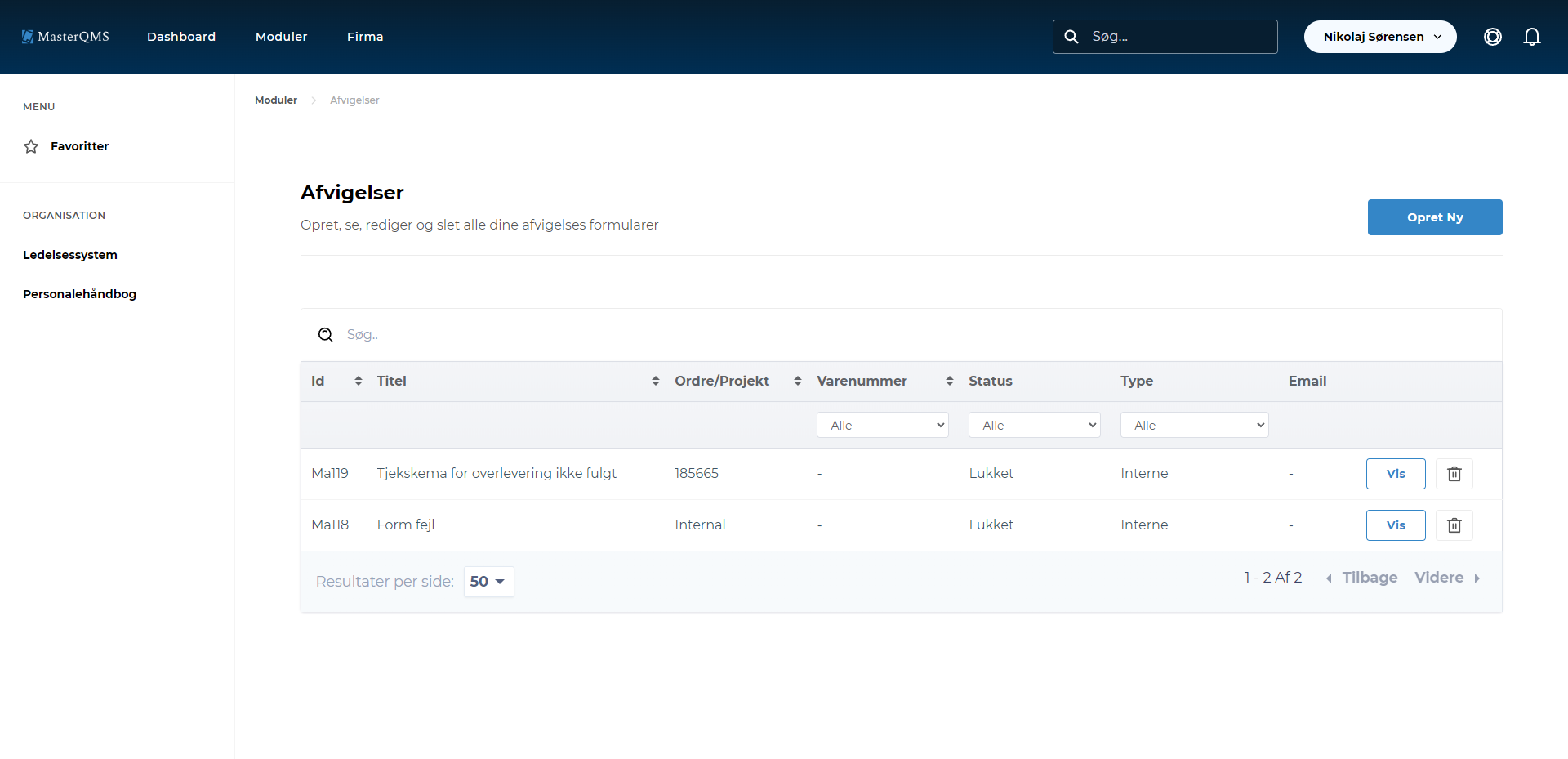This screenshot has height=759, width=1568.
Task: Click the Favoritter star icon
Action: (31, 146)
